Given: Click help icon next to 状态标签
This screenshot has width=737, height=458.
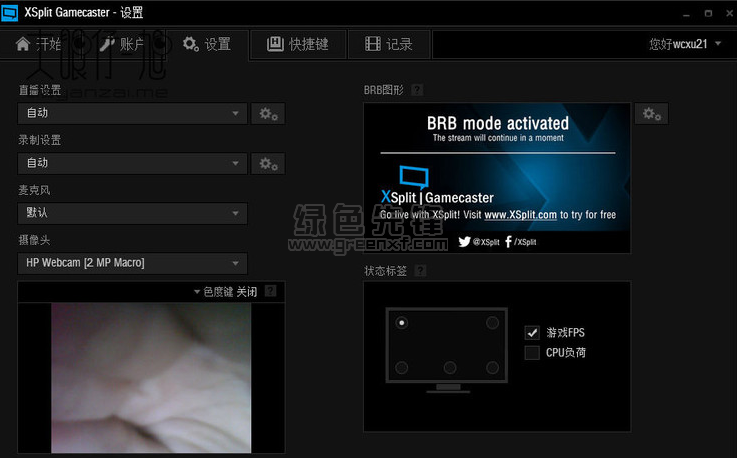Looking at the screenshot, I should 421,270.
